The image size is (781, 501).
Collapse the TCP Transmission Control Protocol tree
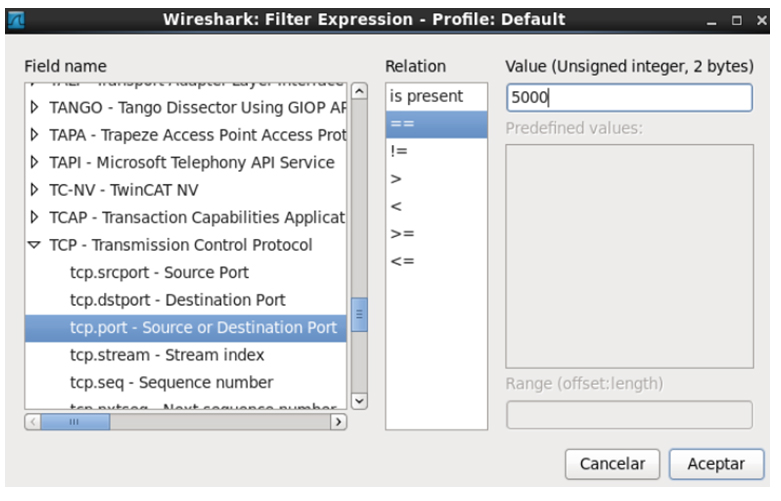point(34,245)
